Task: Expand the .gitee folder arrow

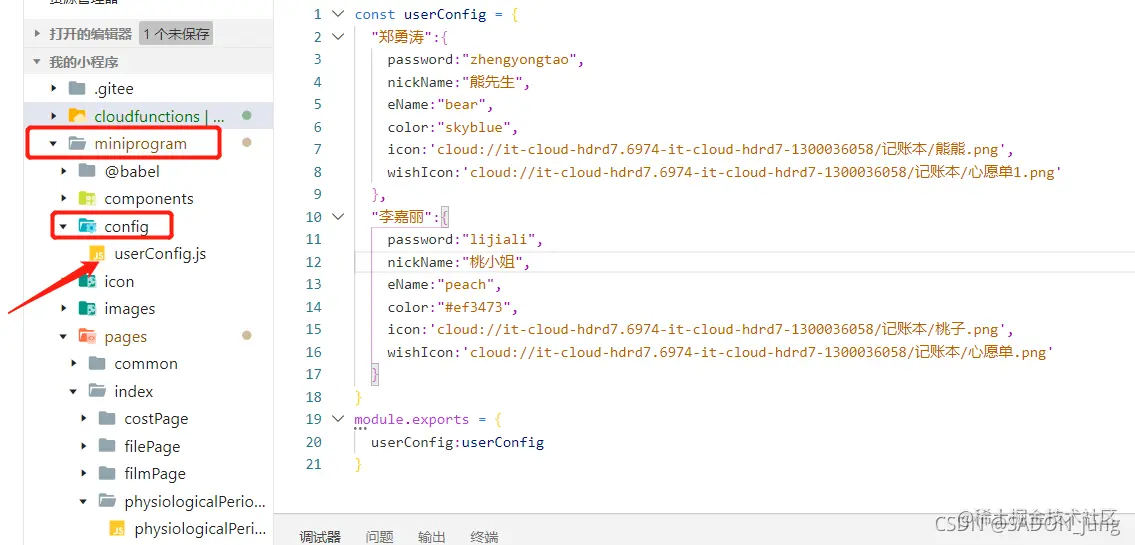Action: (53, 89)
